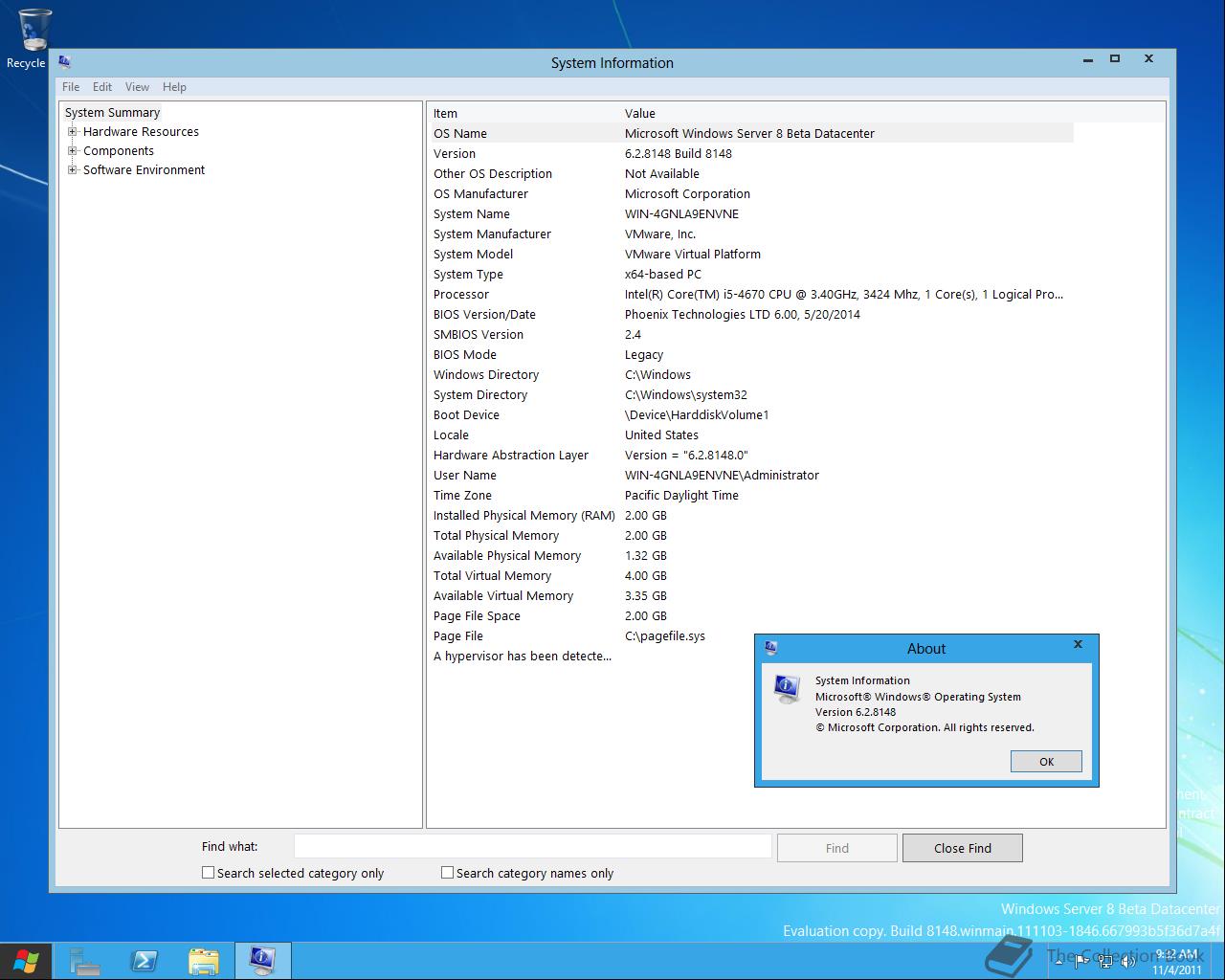Select the System Name row
1225x980 pixels.
(751, 213)
